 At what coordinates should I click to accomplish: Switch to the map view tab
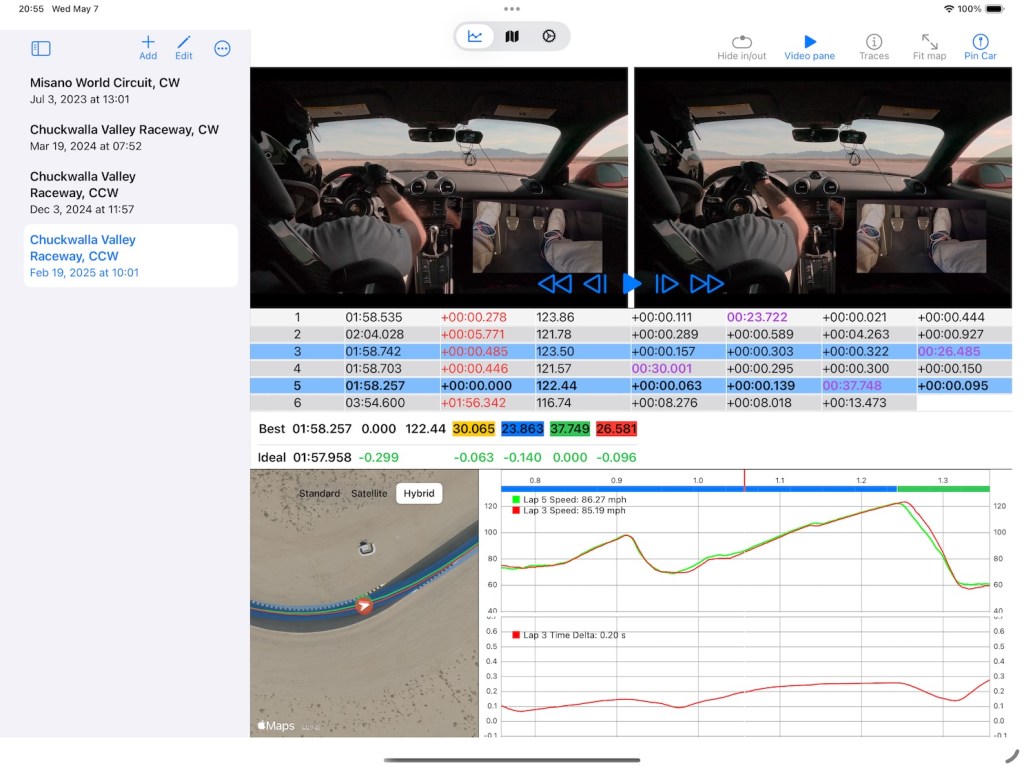(x=512, y=37)
